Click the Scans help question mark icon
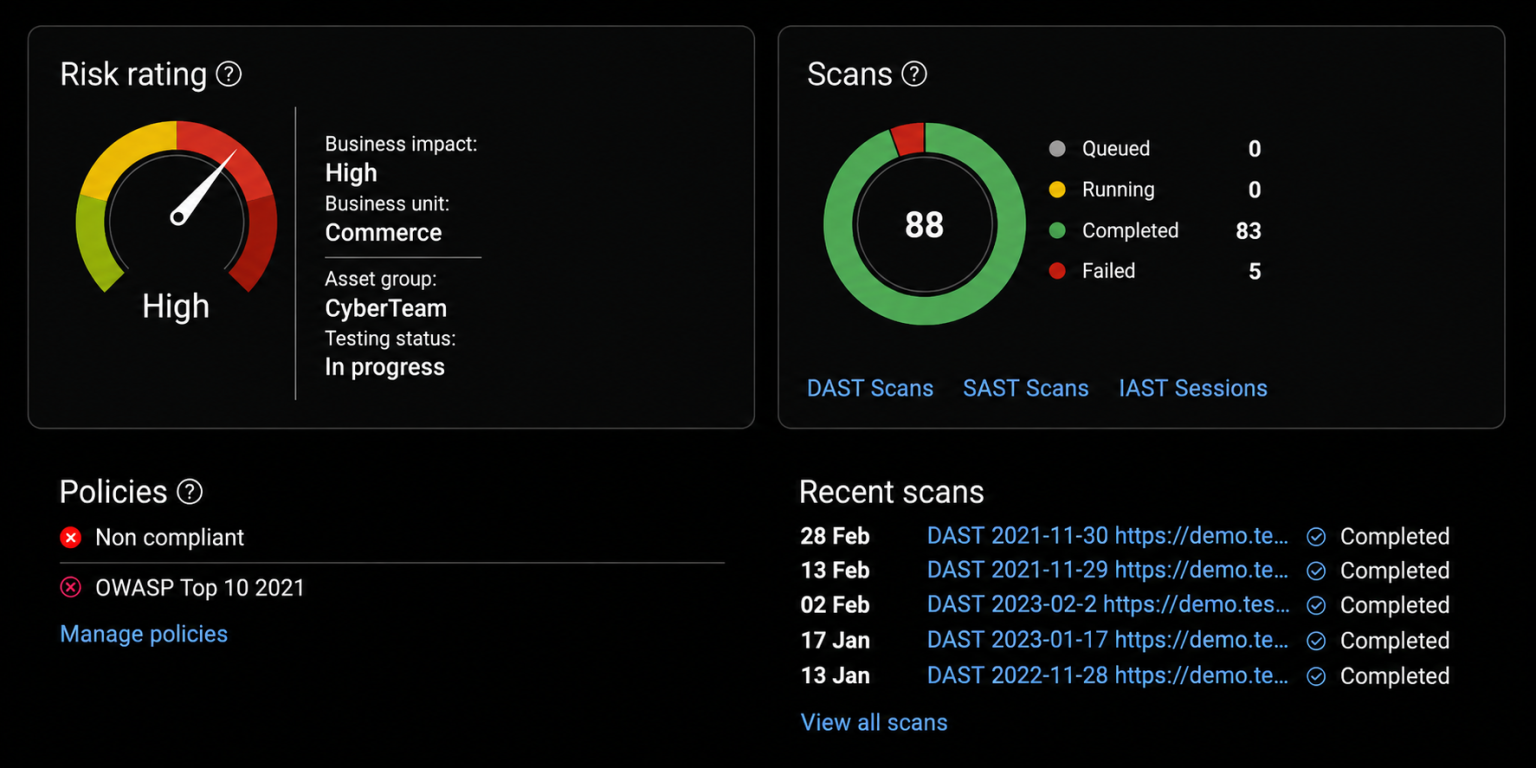 [914, 74]
